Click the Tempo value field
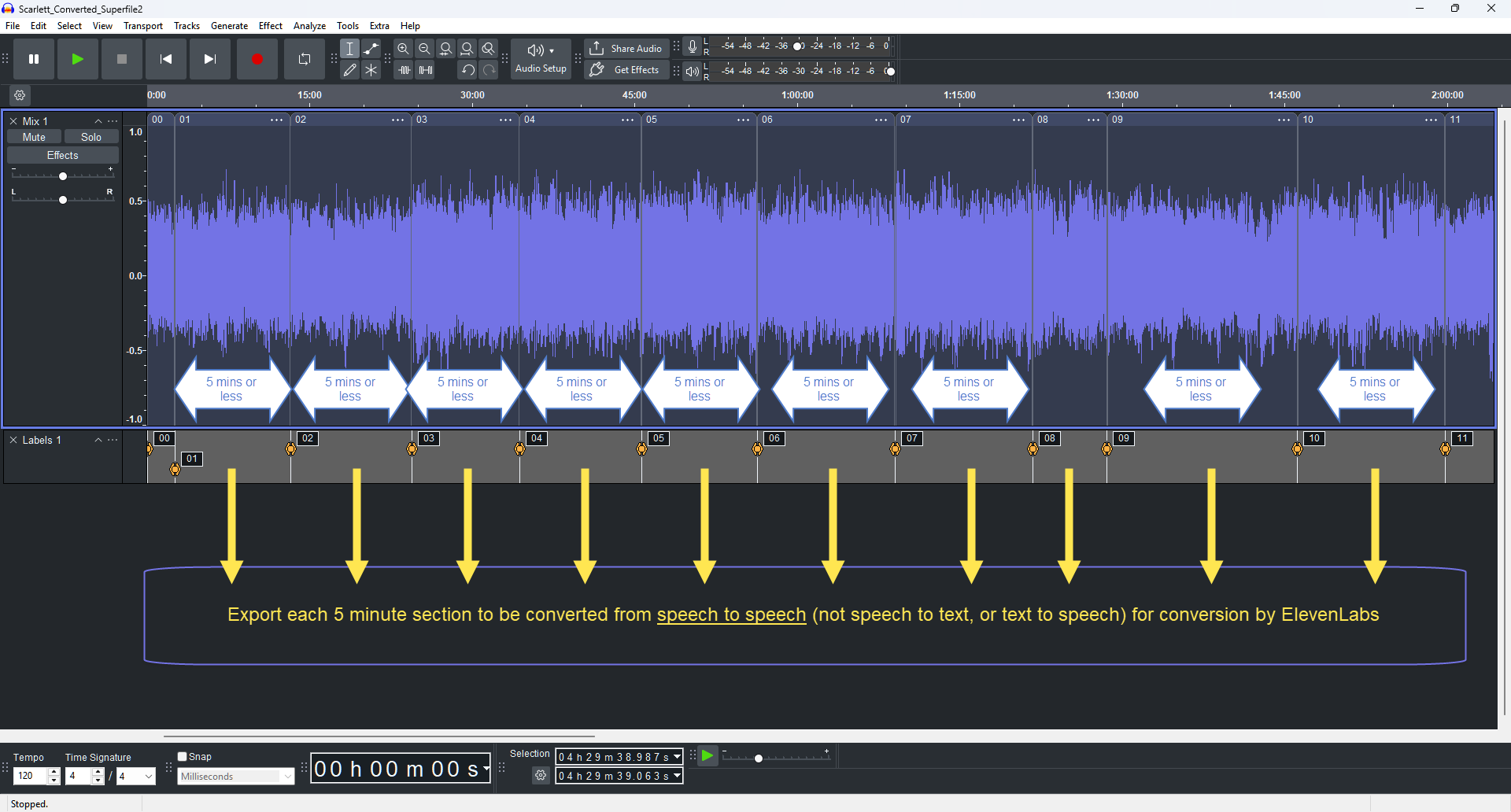The height and width of the screenshot is (812, 1511). tap(31, 776)
